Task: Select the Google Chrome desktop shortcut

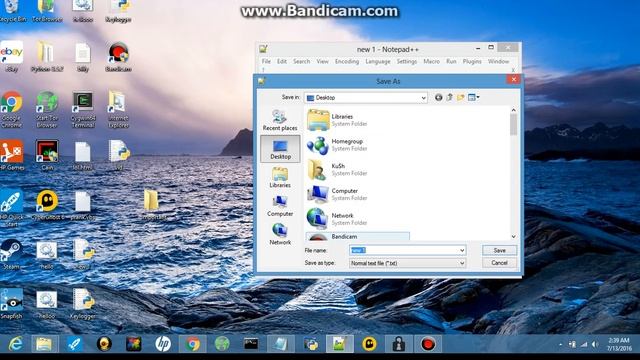Action: pyautogui.click(x=11, y=109)
